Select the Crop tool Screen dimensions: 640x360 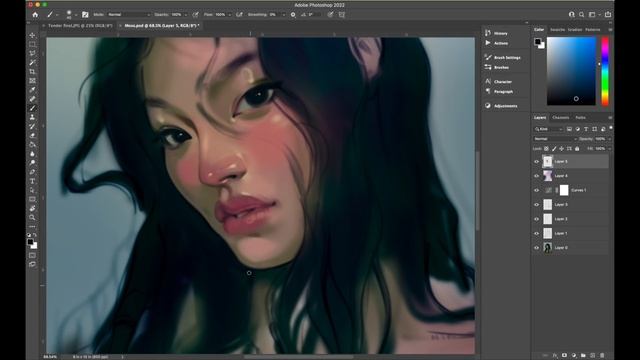32,71
